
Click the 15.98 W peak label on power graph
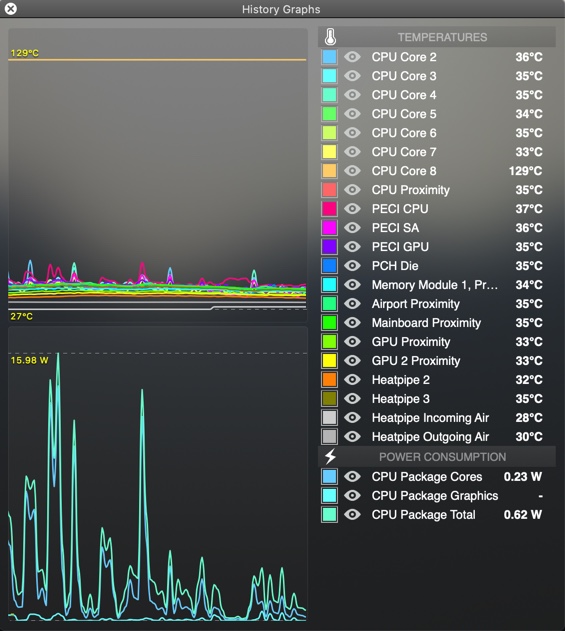29,360
